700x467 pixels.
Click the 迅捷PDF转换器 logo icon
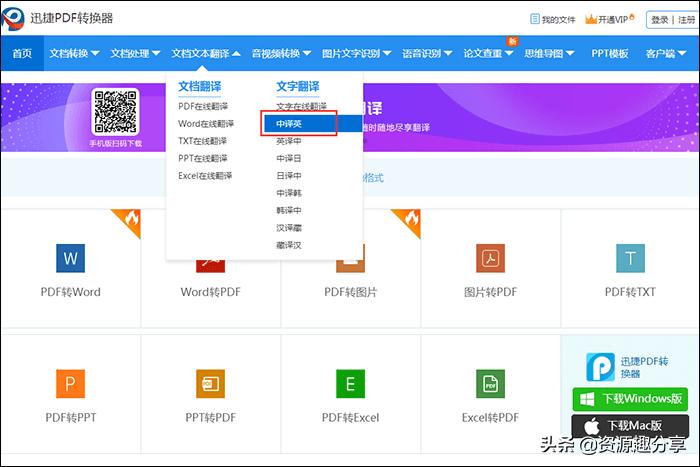[x=12, y=18]
